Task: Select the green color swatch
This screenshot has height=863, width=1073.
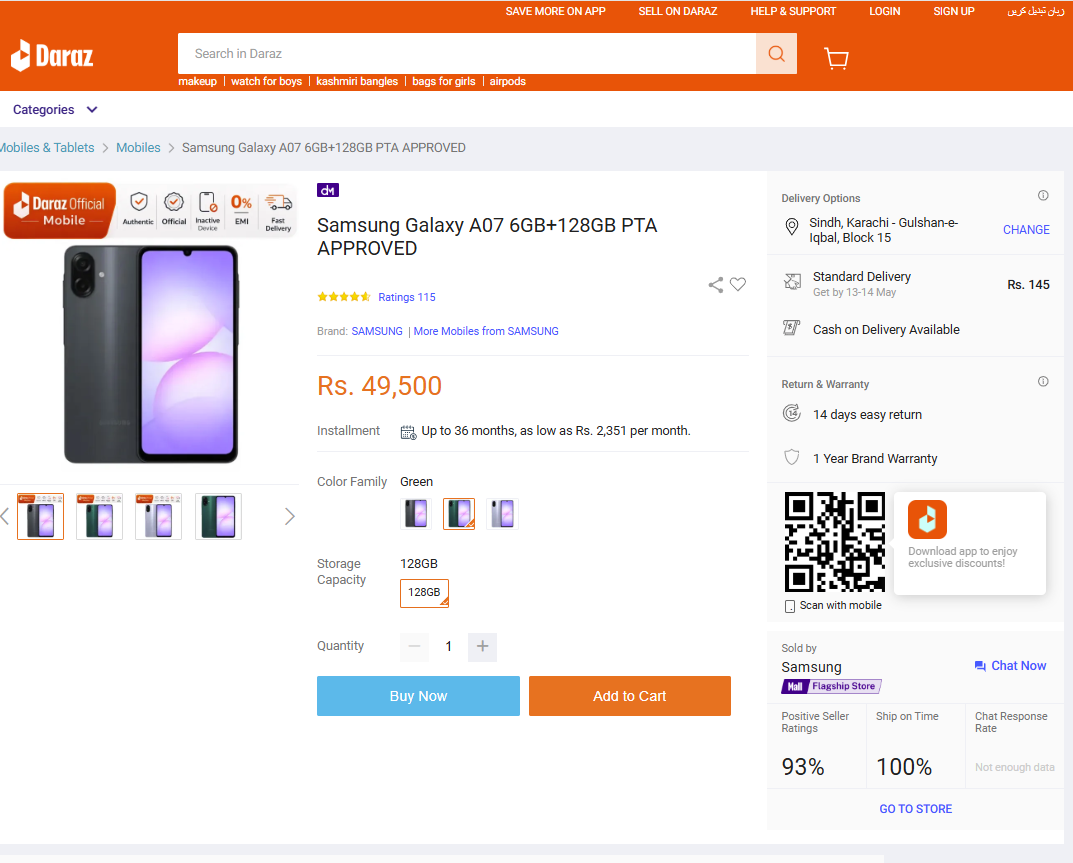Action: click(459, 514)
